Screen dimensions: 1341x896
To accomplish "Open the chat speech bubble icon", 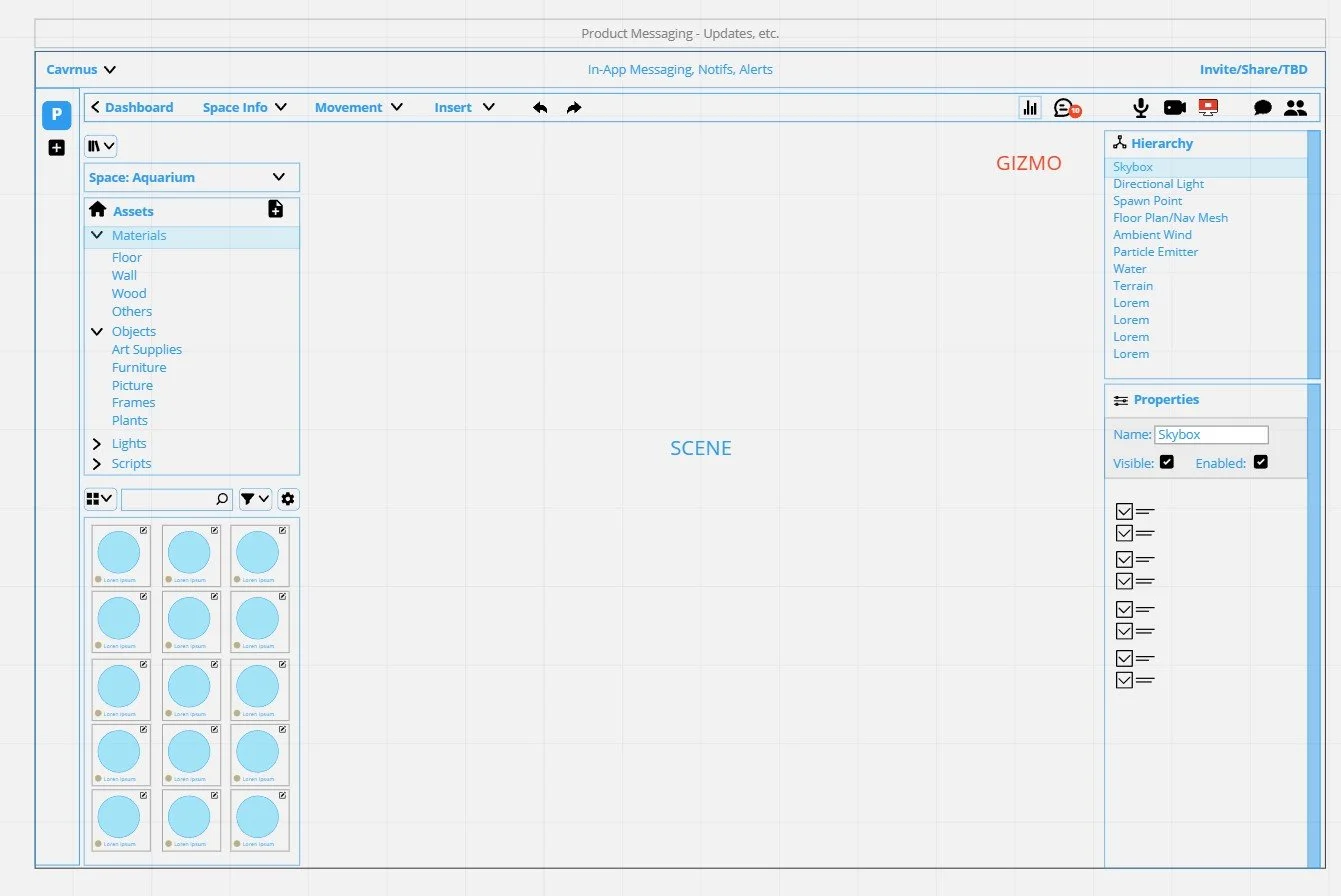I will tap(1263, 108).
